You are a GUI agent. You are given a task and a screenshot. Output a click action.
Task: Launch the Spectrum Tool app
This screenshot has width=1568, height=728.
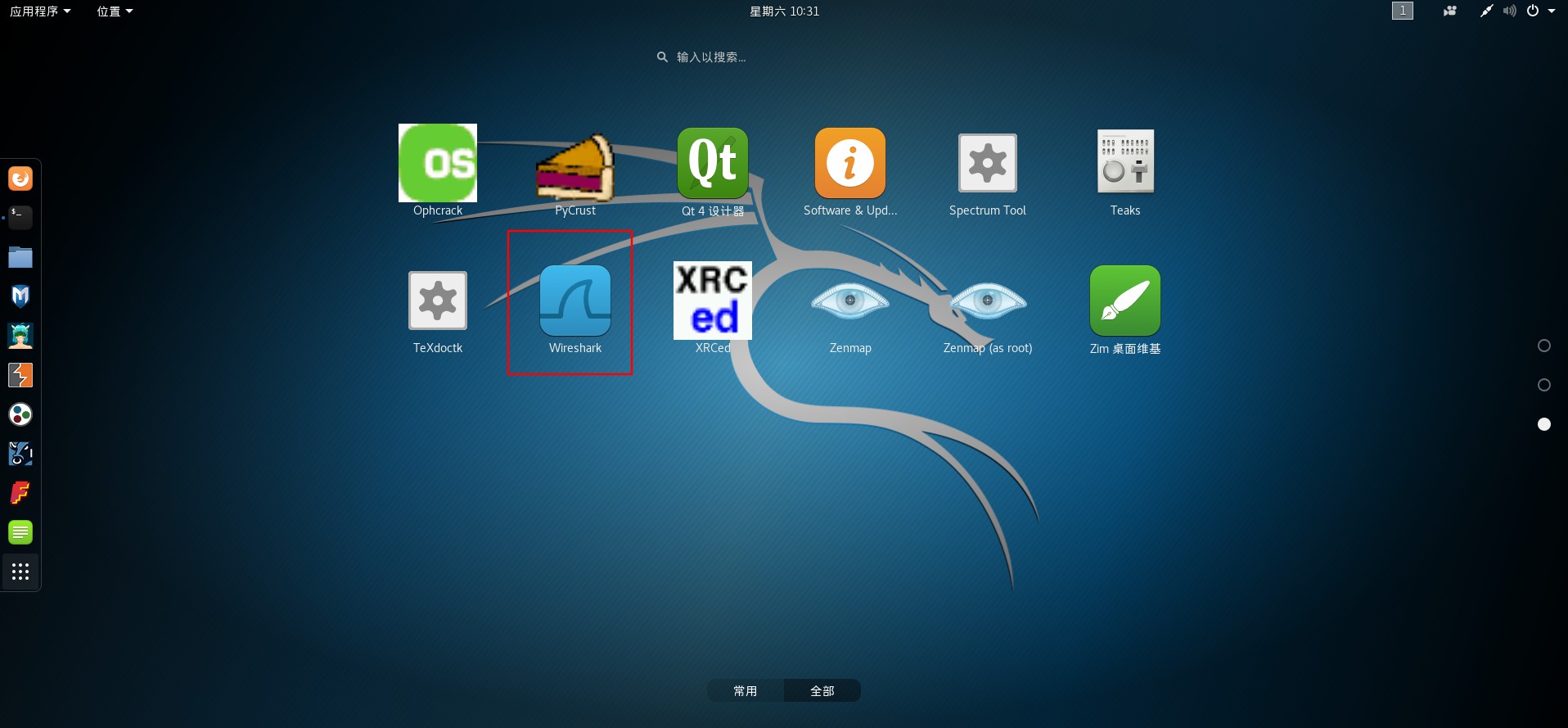tap(988, 163)
